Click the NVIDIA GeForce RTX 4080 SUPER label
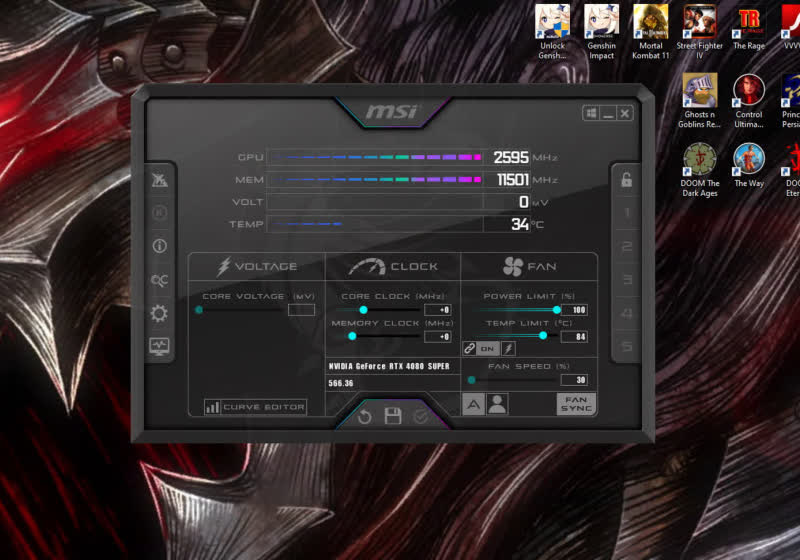 click(389, 366)
